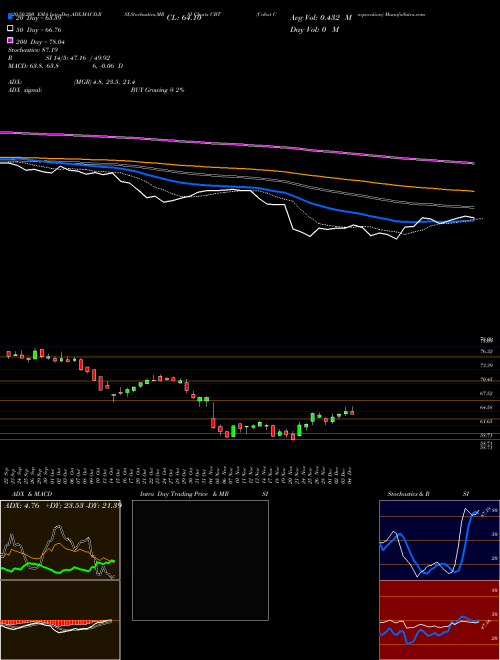Image resolution: width=500 pixels, height=660 pixels.
Task: Click the 70.45 price axis label
Action: [x=487, y=379]
